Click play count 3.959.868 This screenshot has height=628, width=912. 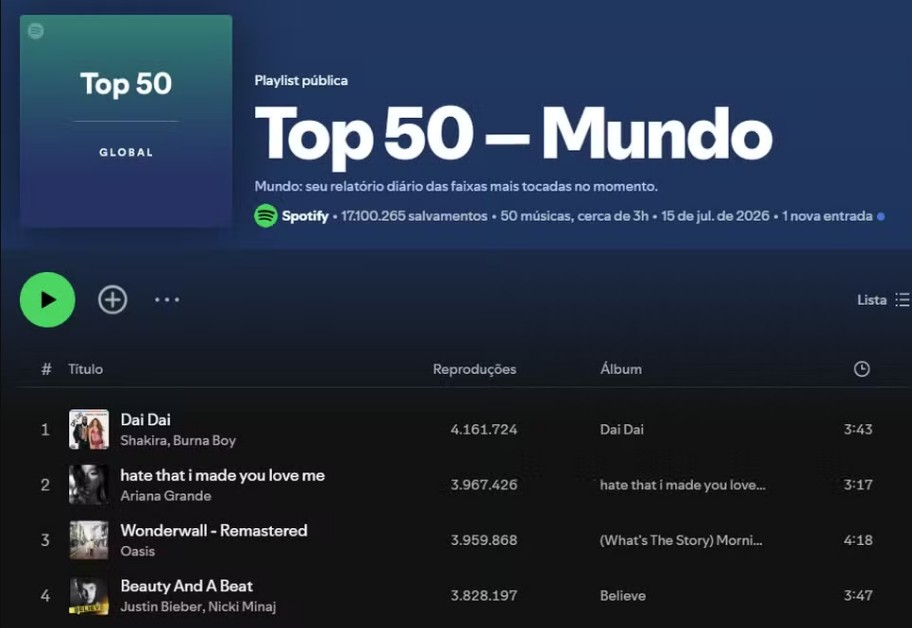pyautogui.click(x=483, y=540)
